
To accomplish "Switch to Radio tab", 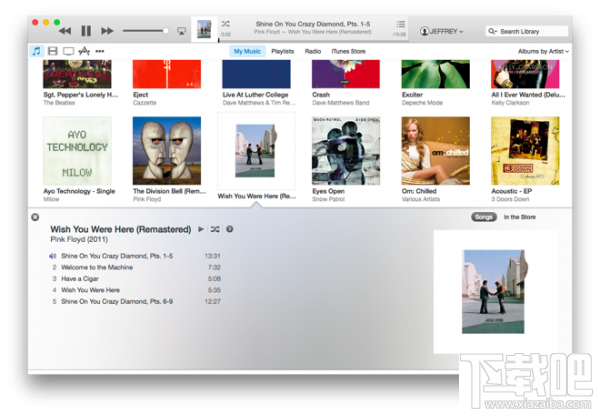I will pos(313,51).
